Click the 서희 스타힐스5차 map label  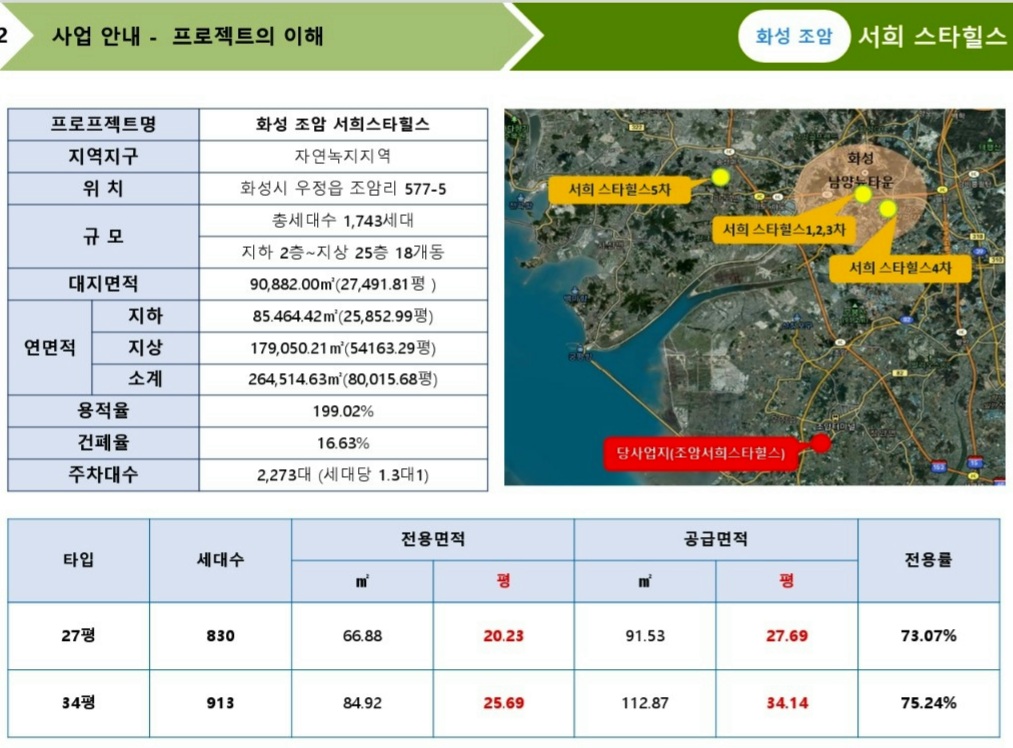[x=620, y=190]
